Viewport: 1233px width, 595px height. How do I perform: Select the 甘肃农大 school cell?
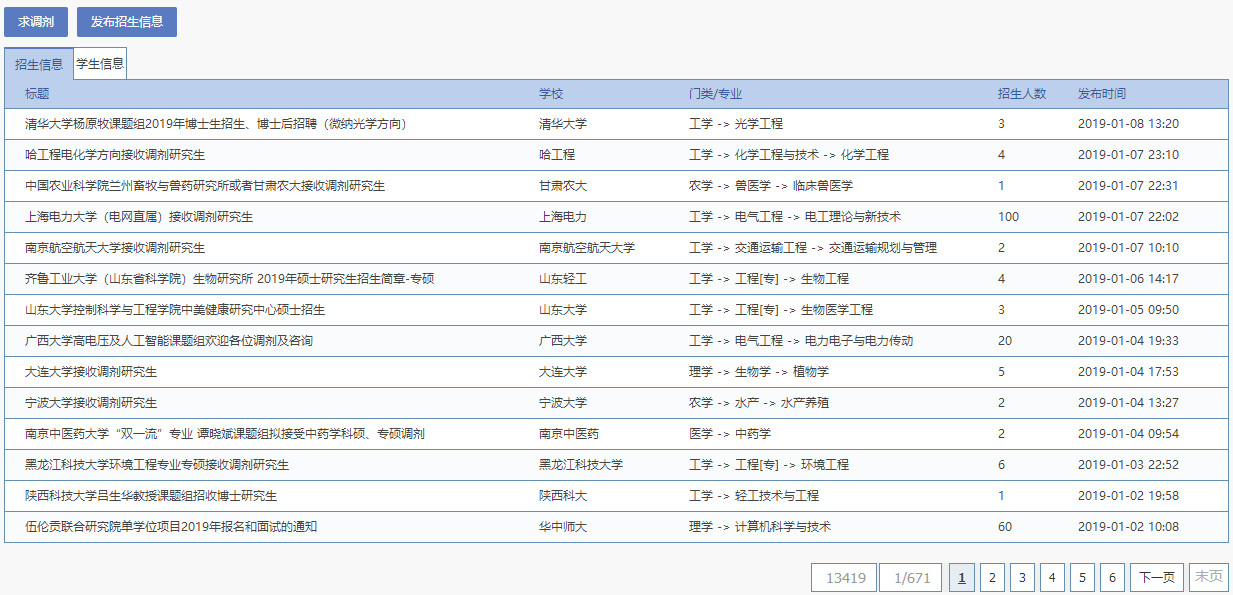point(563,186)
